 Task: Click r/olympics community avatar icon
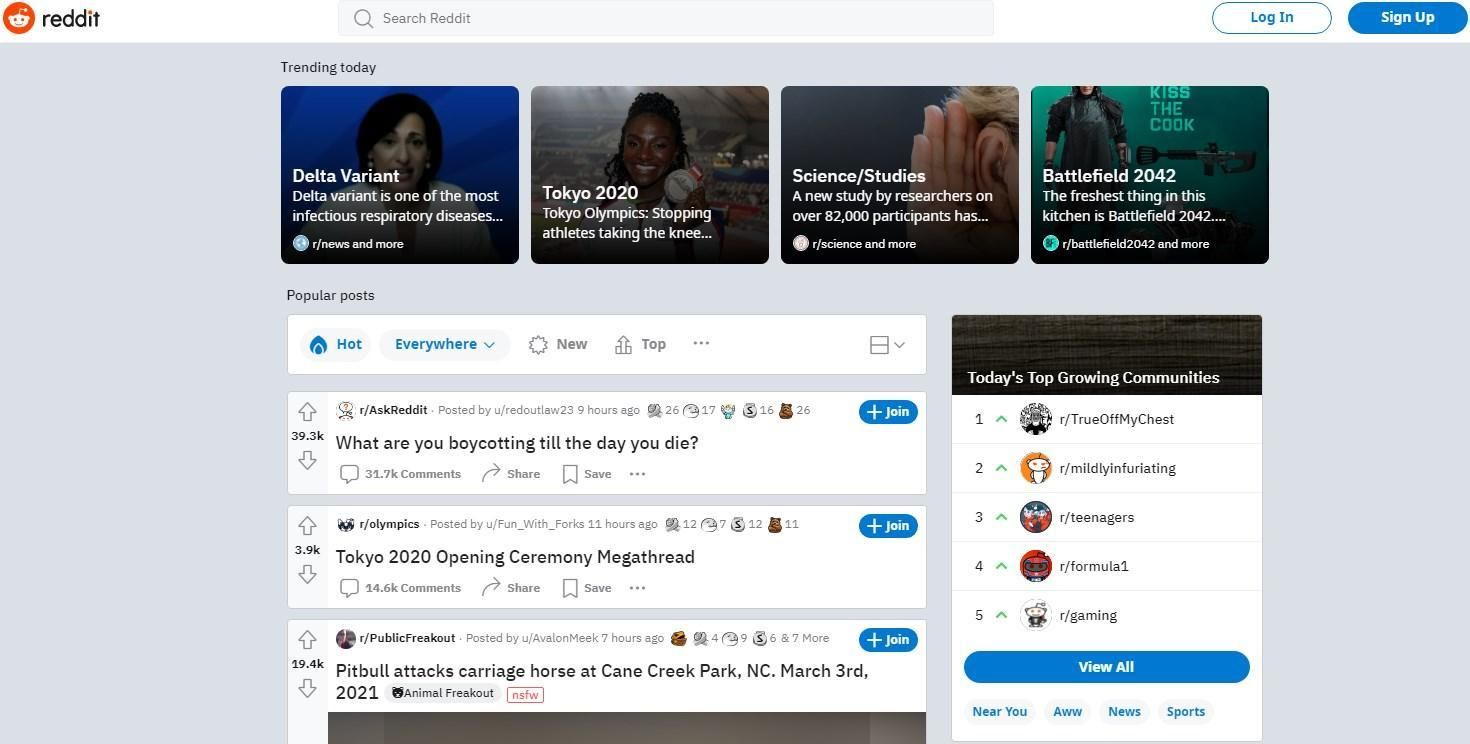[346, 524]
